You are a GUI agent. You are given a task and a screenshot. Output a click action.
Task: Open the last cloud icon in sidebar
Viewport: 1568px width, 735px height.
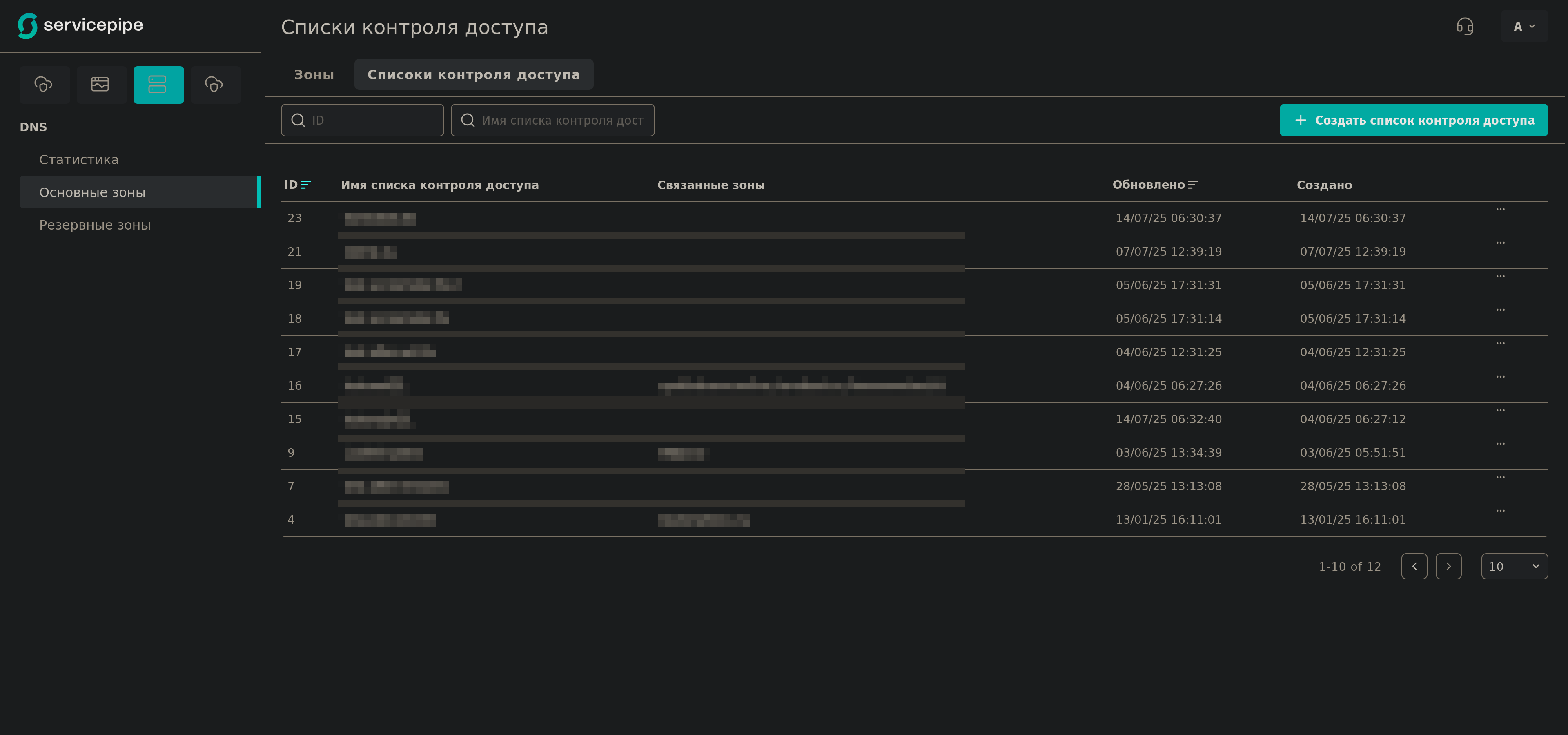point(215,85)
